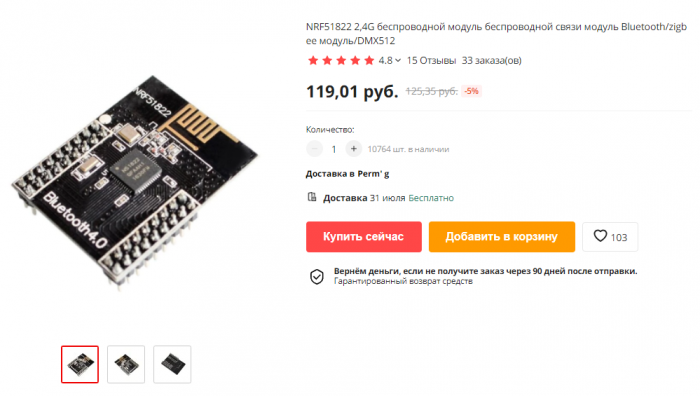Screen dimensions: 700x396
Task: Click the minus quantity button
Action: click(x=314, y=149)
